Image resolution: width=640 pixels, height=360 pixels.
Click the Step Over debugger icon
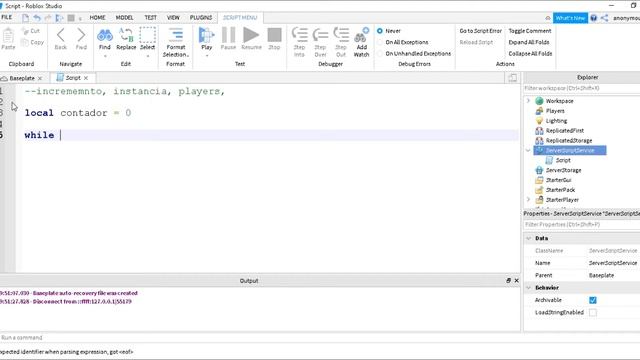pyautogui.click(x=320, y=35)
